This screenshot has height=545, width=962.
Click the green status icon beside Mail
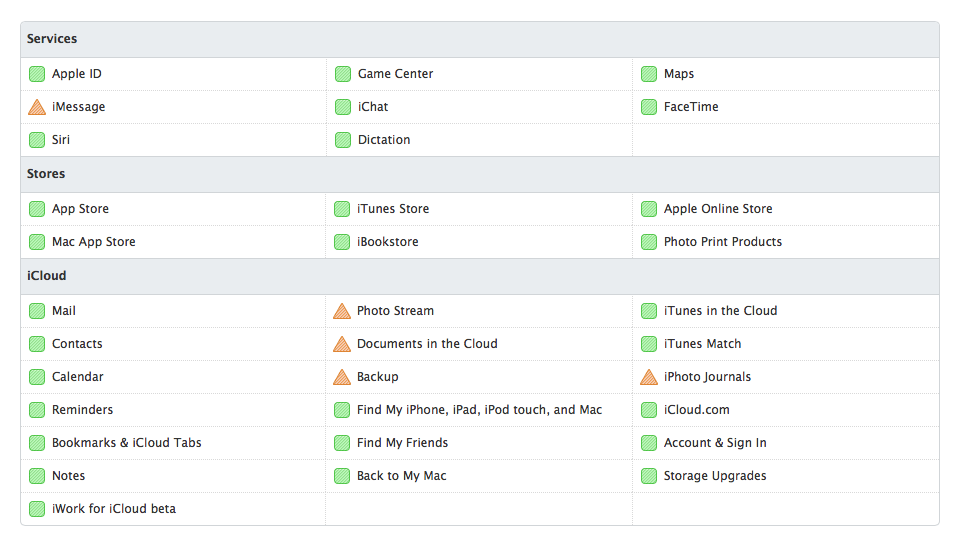point(37,311)
